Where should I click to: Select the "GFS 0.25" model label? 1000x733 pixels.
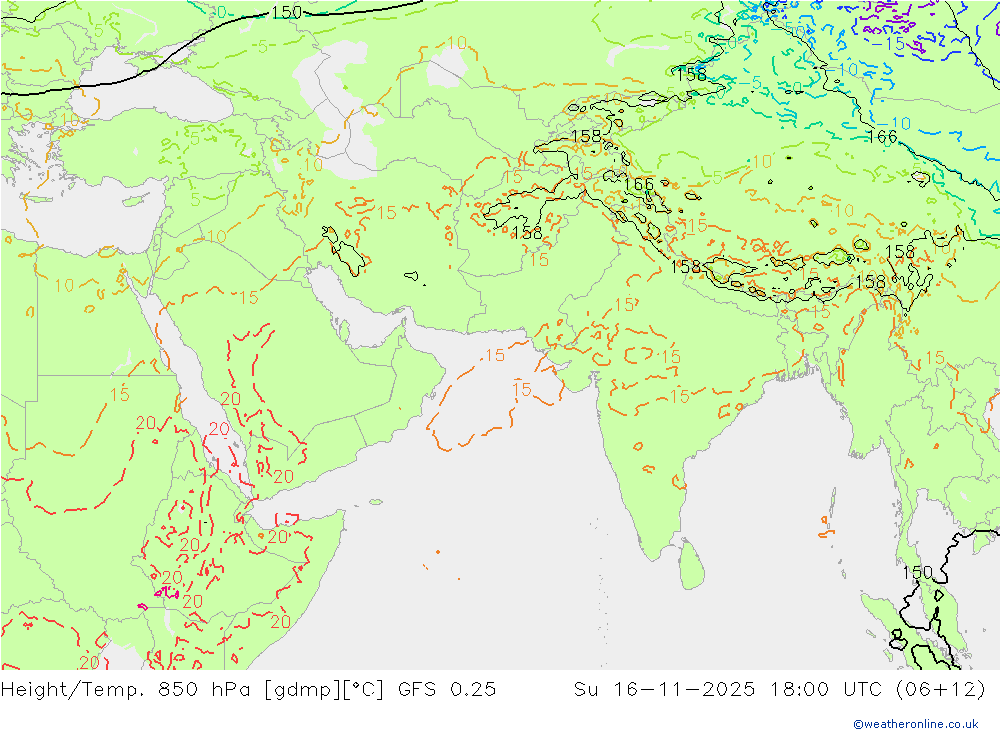coord(446,689)
